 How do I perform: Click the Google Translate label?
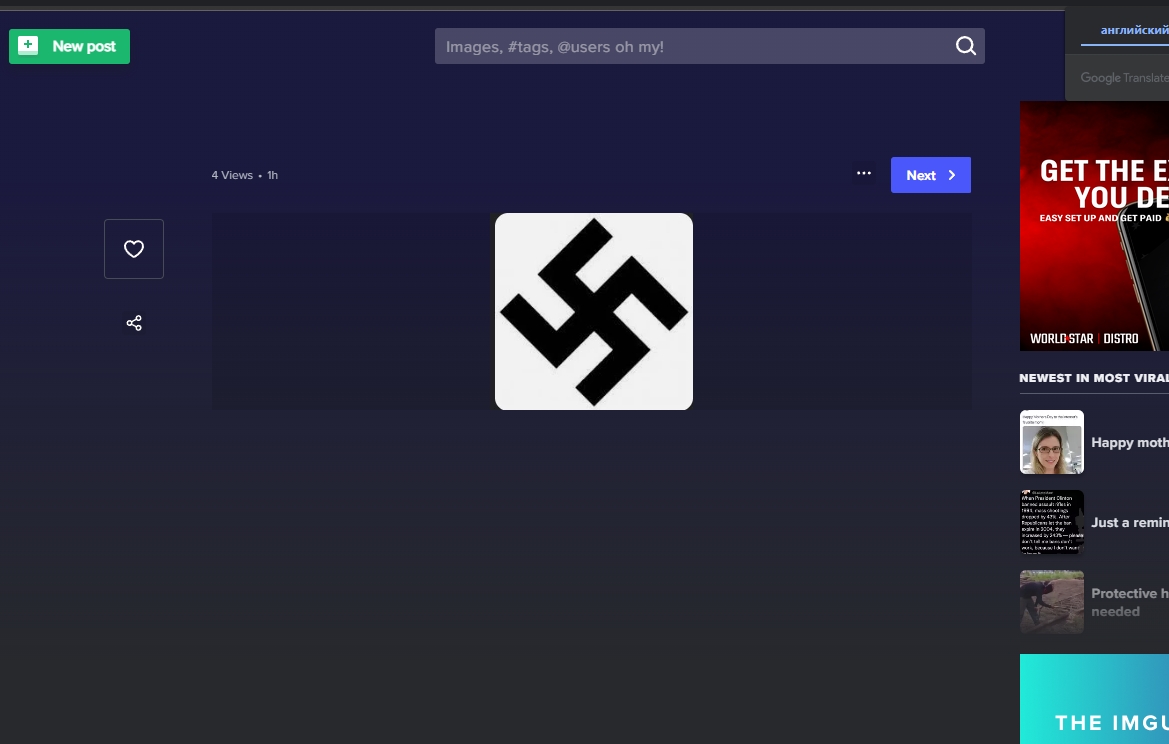1124,78
